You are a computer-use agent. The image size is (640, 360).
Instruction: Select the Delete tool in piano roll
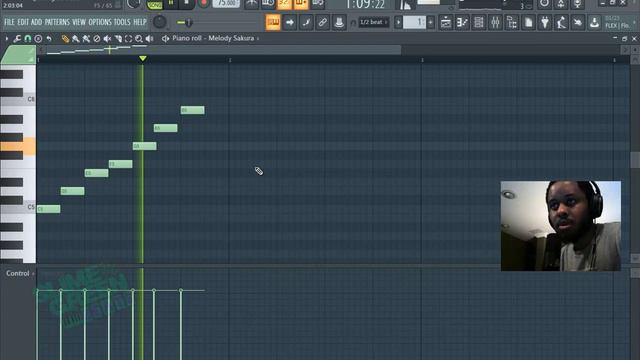tap(97, 39)
